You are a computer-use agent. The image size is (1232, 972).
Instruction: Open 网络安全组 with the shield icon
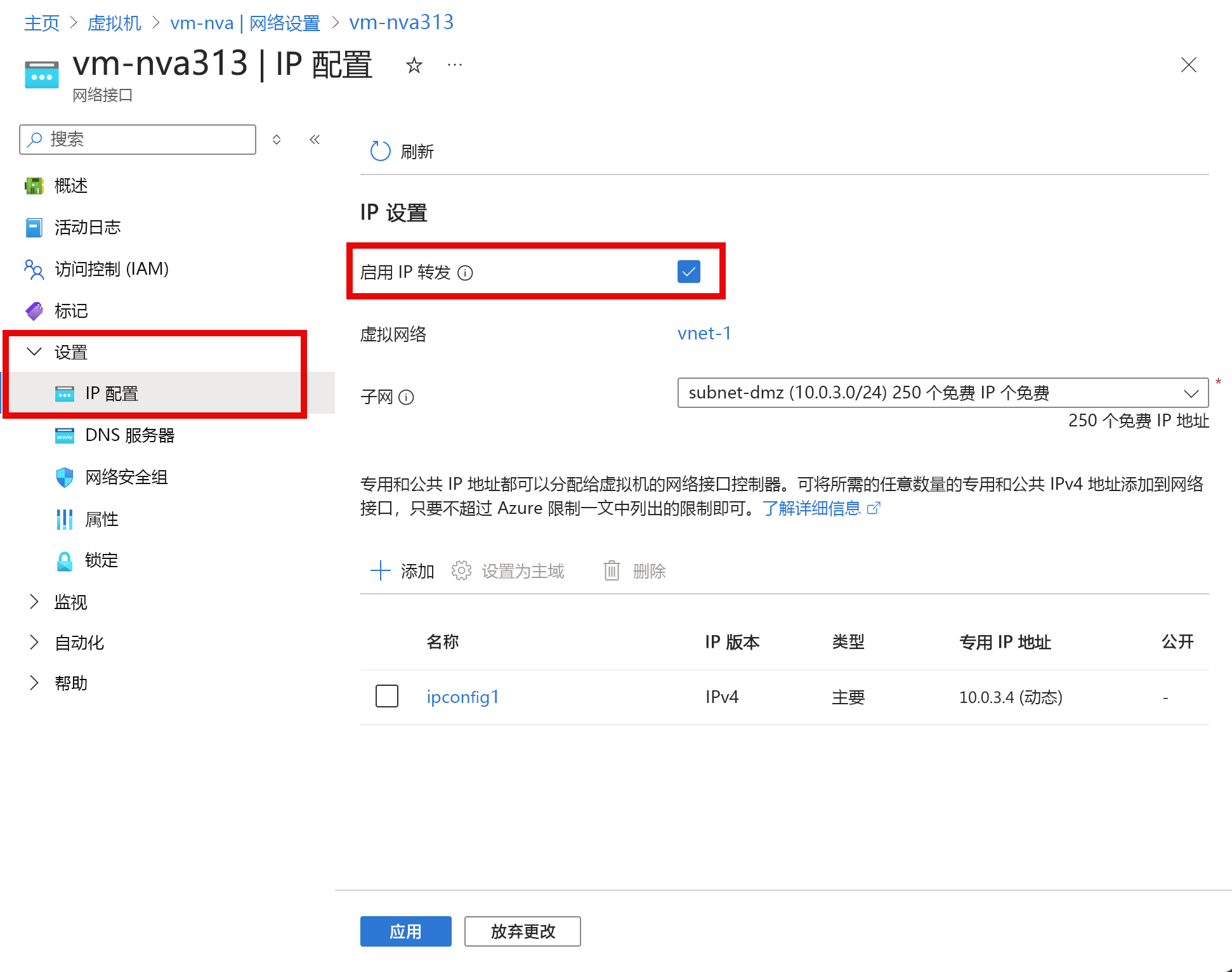point(65,477)
